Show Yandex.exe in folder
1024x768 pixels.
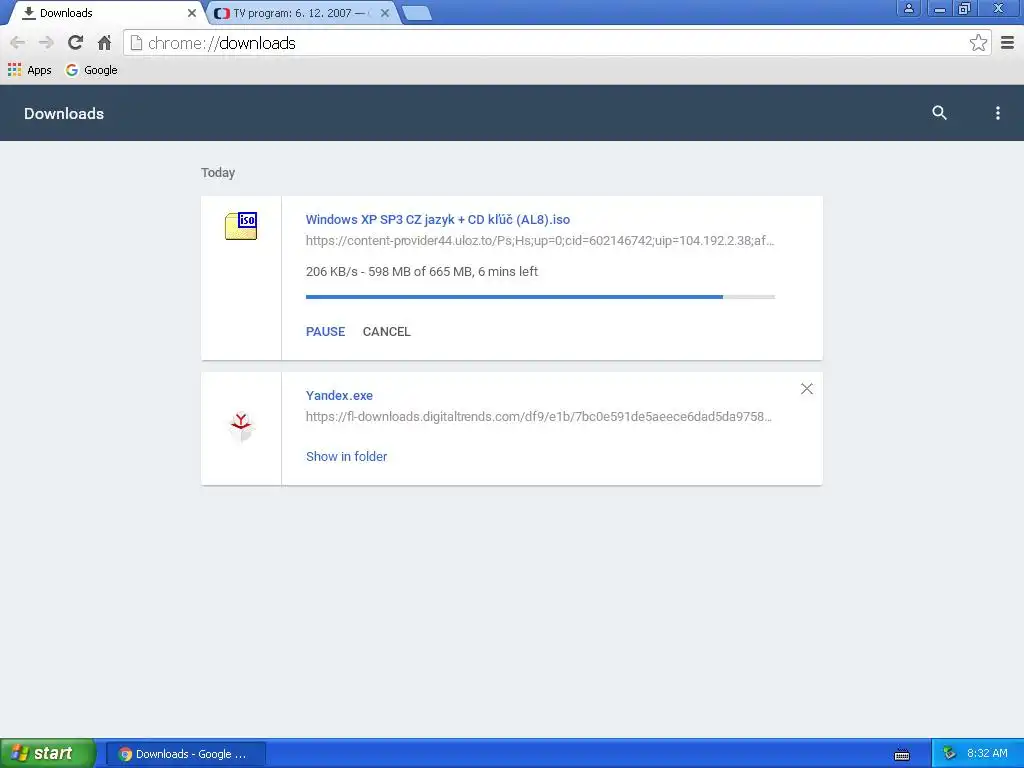point(346,456)
